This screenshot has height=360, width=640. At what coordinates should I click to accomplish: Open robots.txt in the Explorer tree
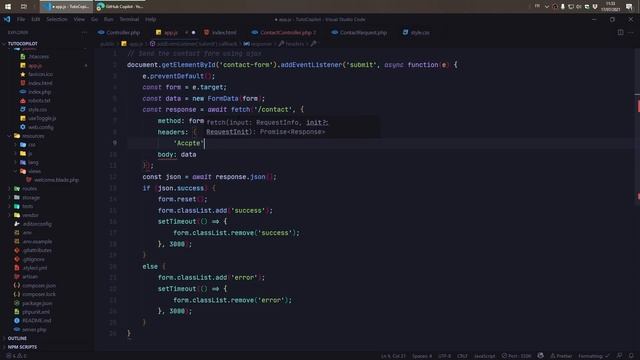click(x=39, y=100)
